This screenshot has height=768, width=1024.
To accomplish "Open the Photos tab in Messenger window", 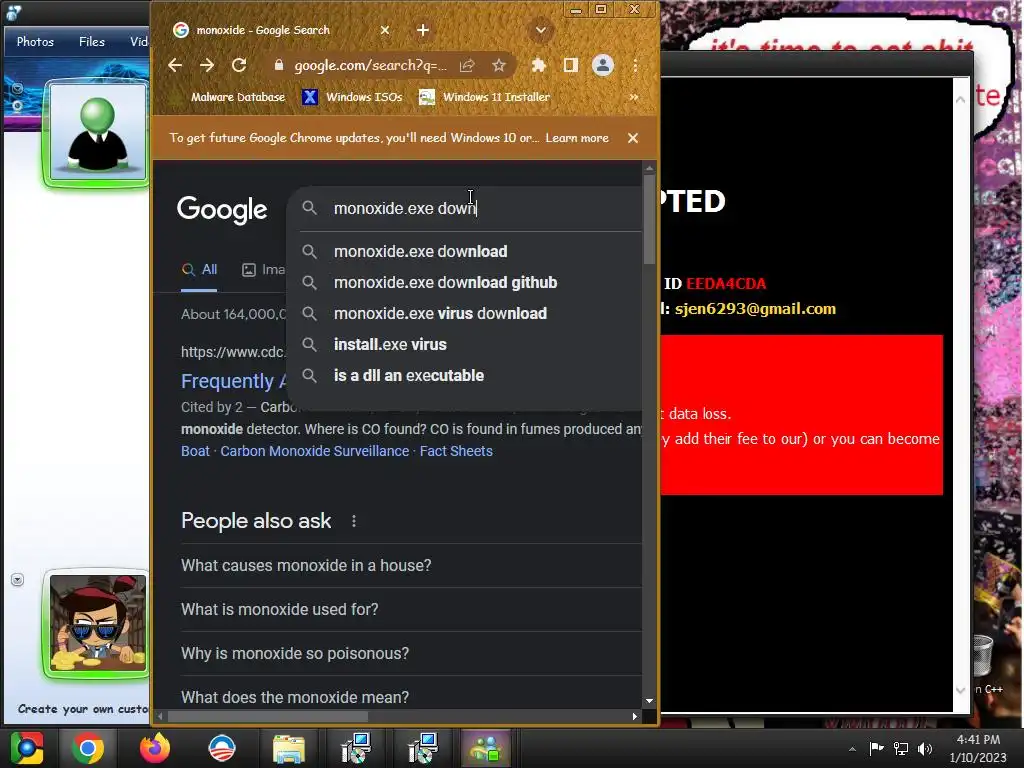I will click(35, 42).
